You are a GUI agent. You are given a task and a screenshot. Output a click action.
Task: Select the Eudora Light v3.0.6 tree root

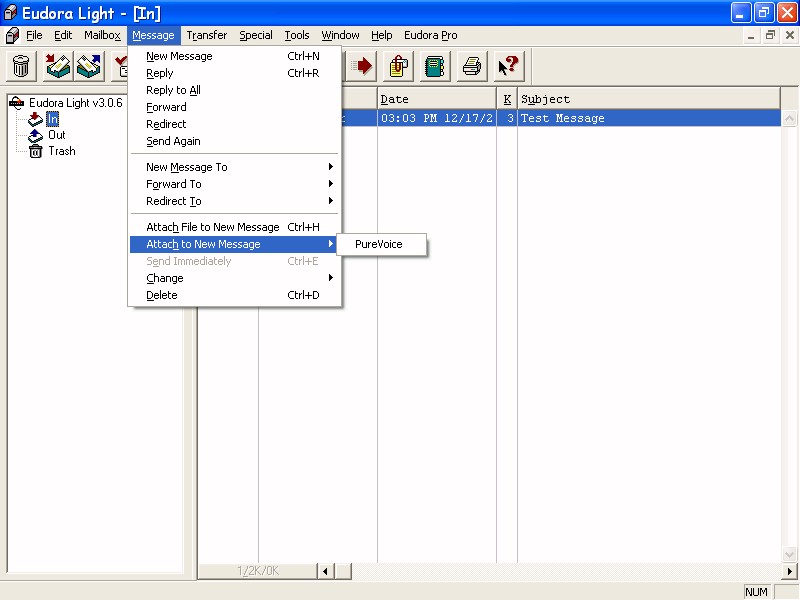(76, 103)
